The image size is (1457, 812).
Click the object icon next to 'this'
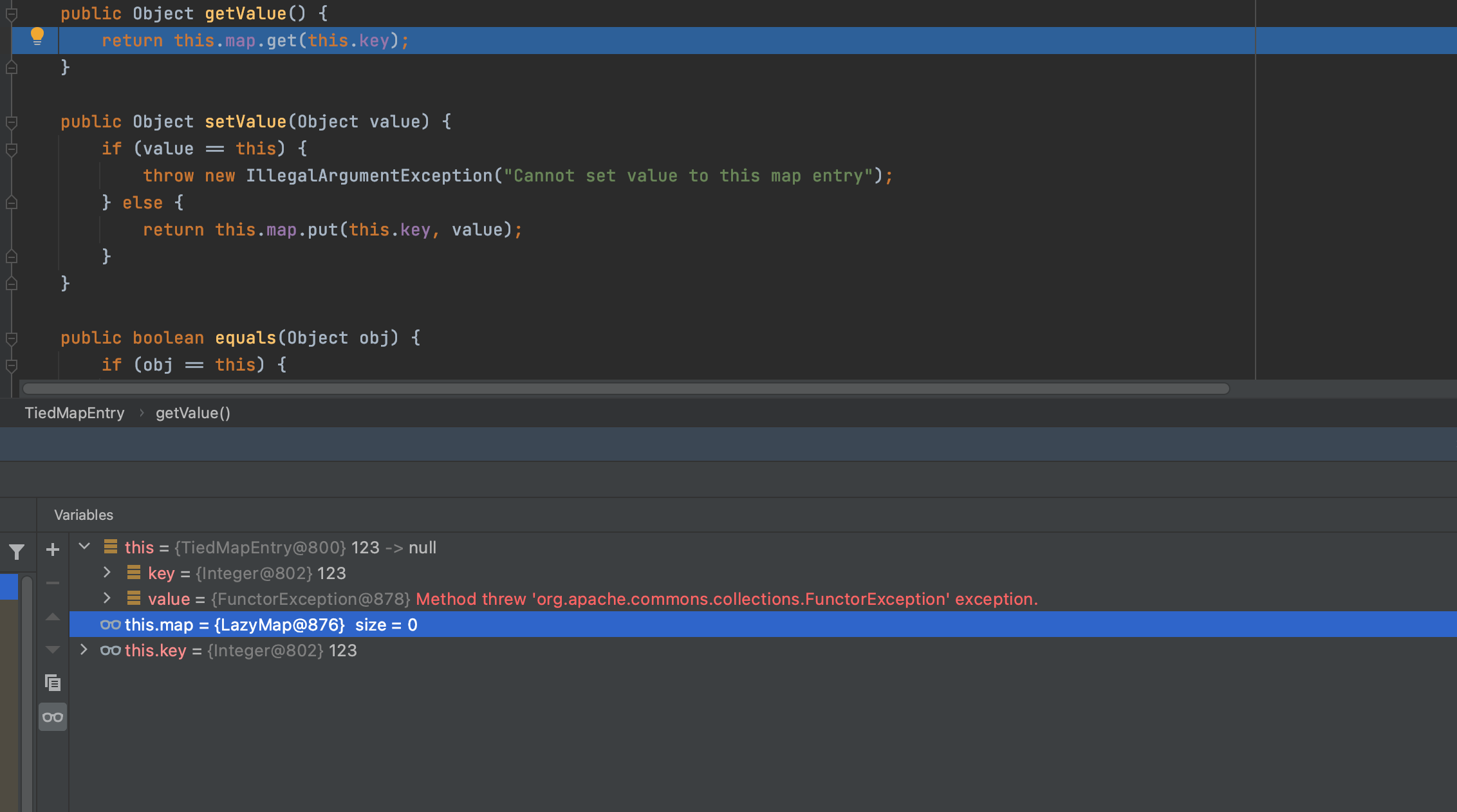(111, 546)
